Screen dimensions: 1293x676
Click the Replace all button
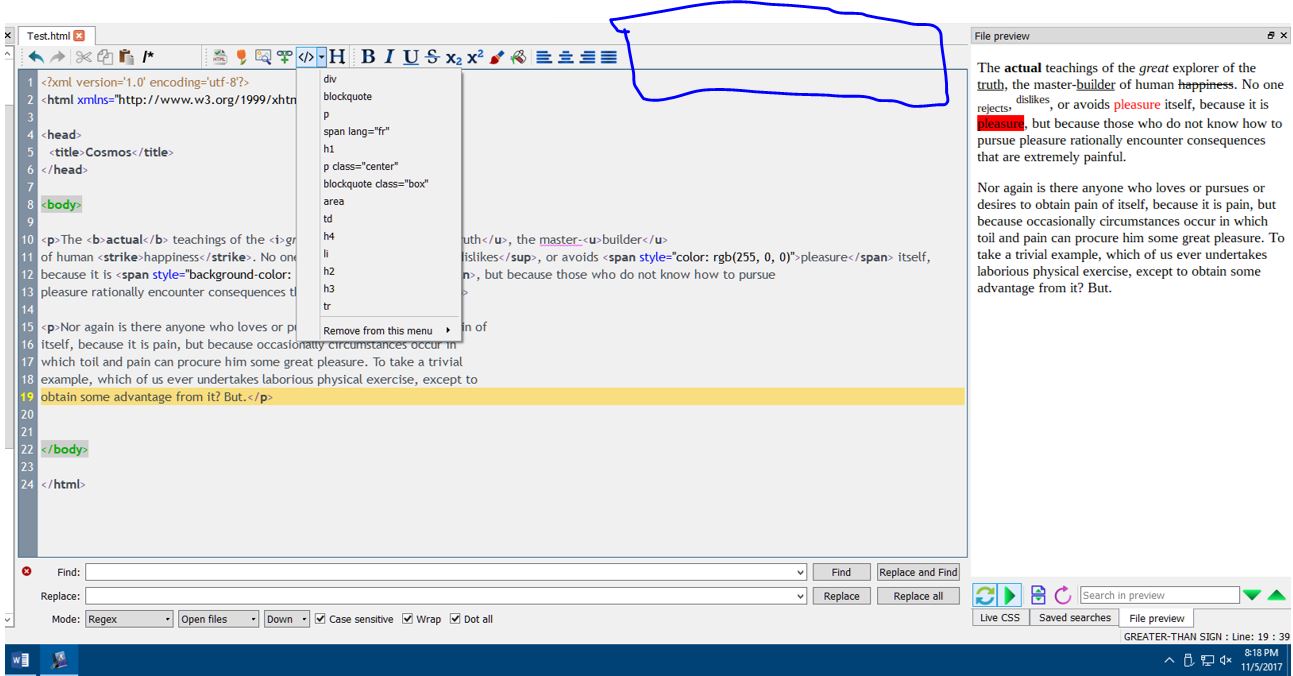coord(918,596)
